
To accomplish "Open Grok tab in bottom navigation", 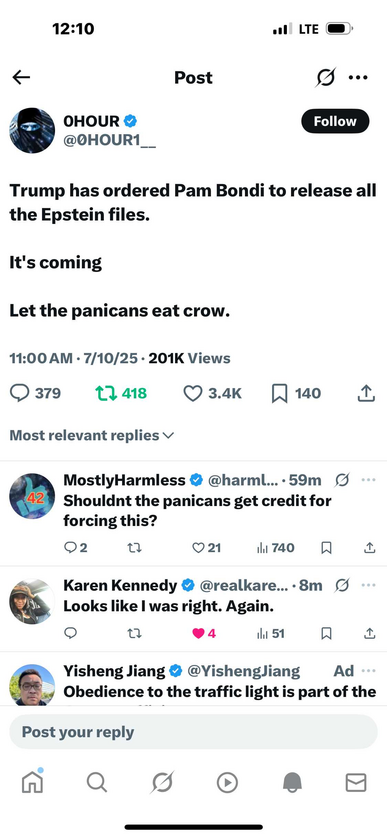I will (x=162, y=783).
